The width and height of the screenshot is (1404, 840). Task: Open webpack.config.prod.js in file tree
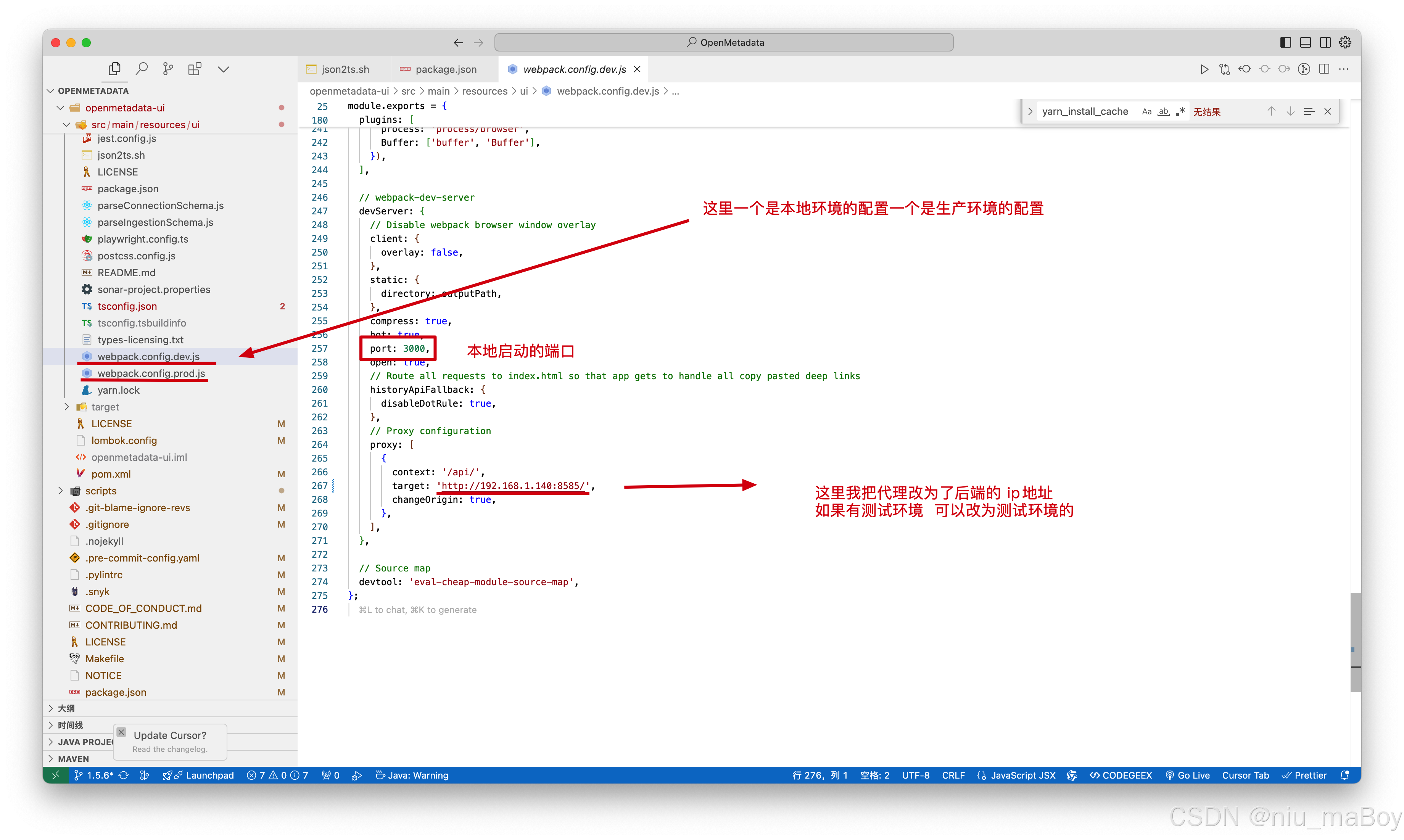151,373
